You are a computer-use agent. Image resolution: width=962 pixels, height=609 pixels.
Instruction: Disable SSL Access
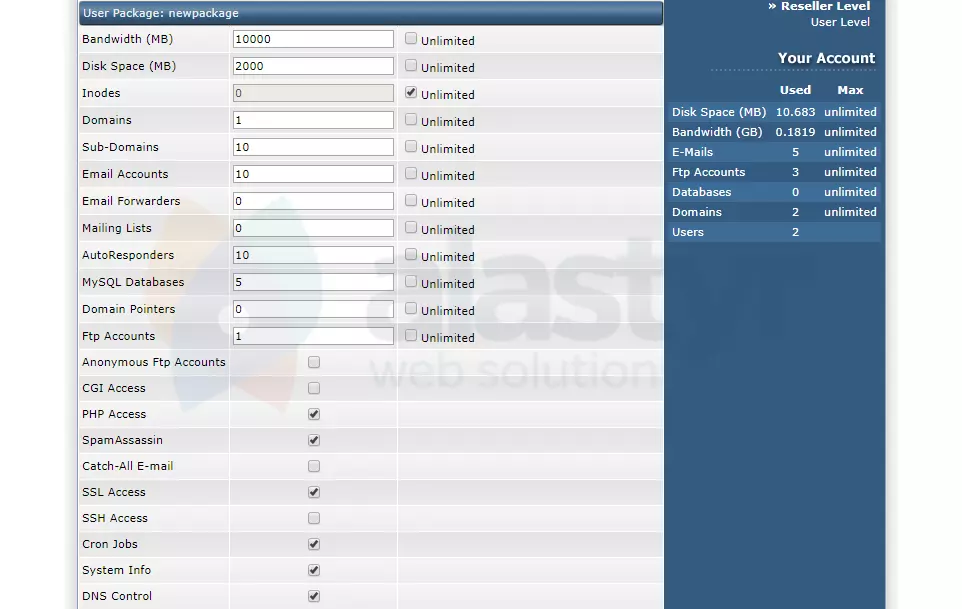coord(313,492)
